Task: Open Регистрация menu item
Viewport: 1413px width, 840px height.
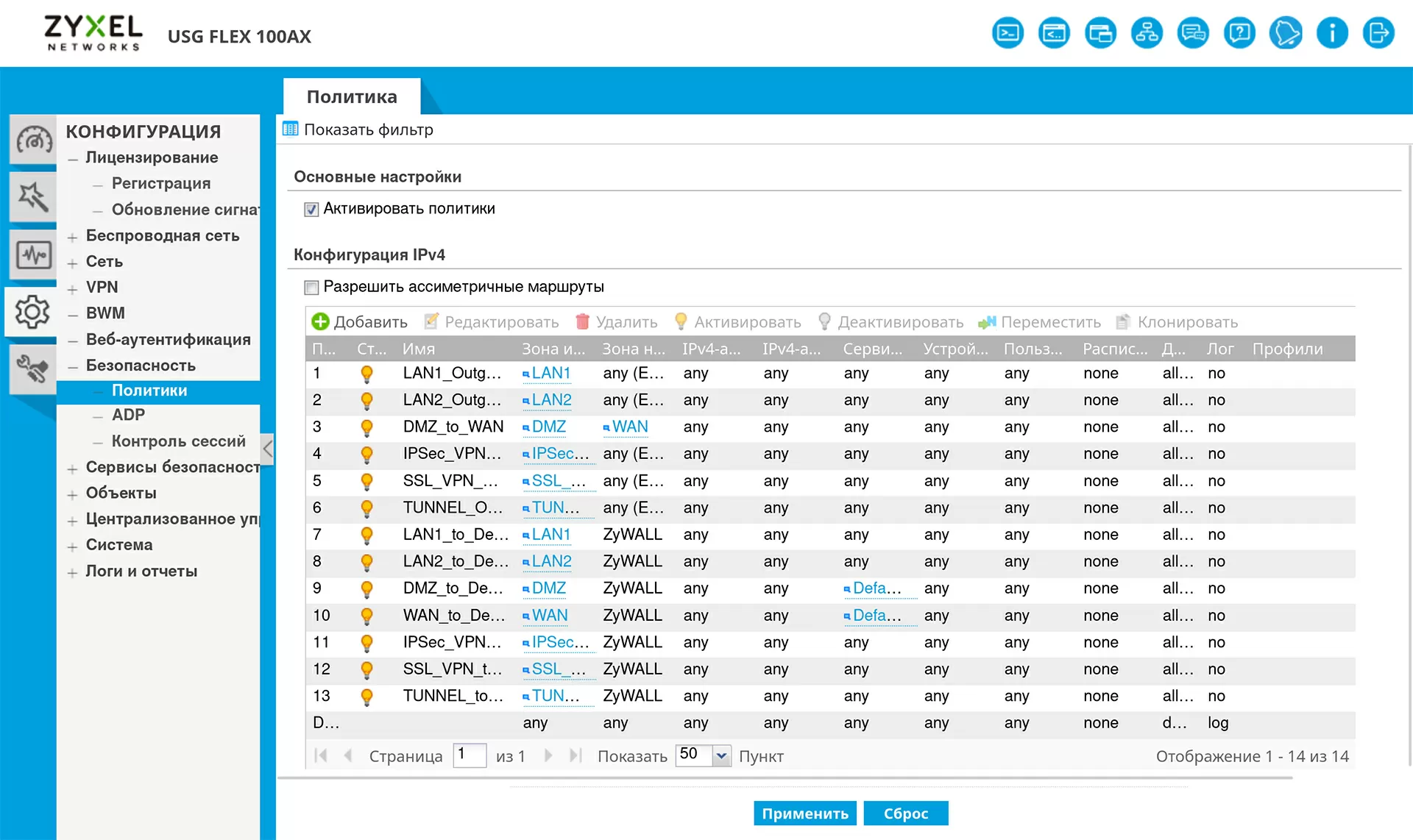Action: tap(161, 183)
